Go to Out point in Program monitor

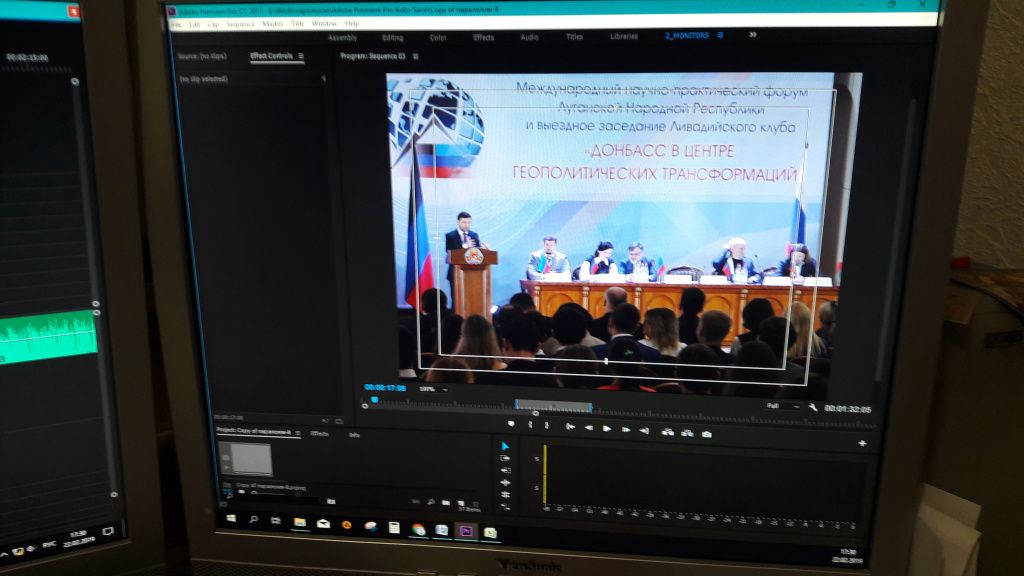[x=645, y=430]
